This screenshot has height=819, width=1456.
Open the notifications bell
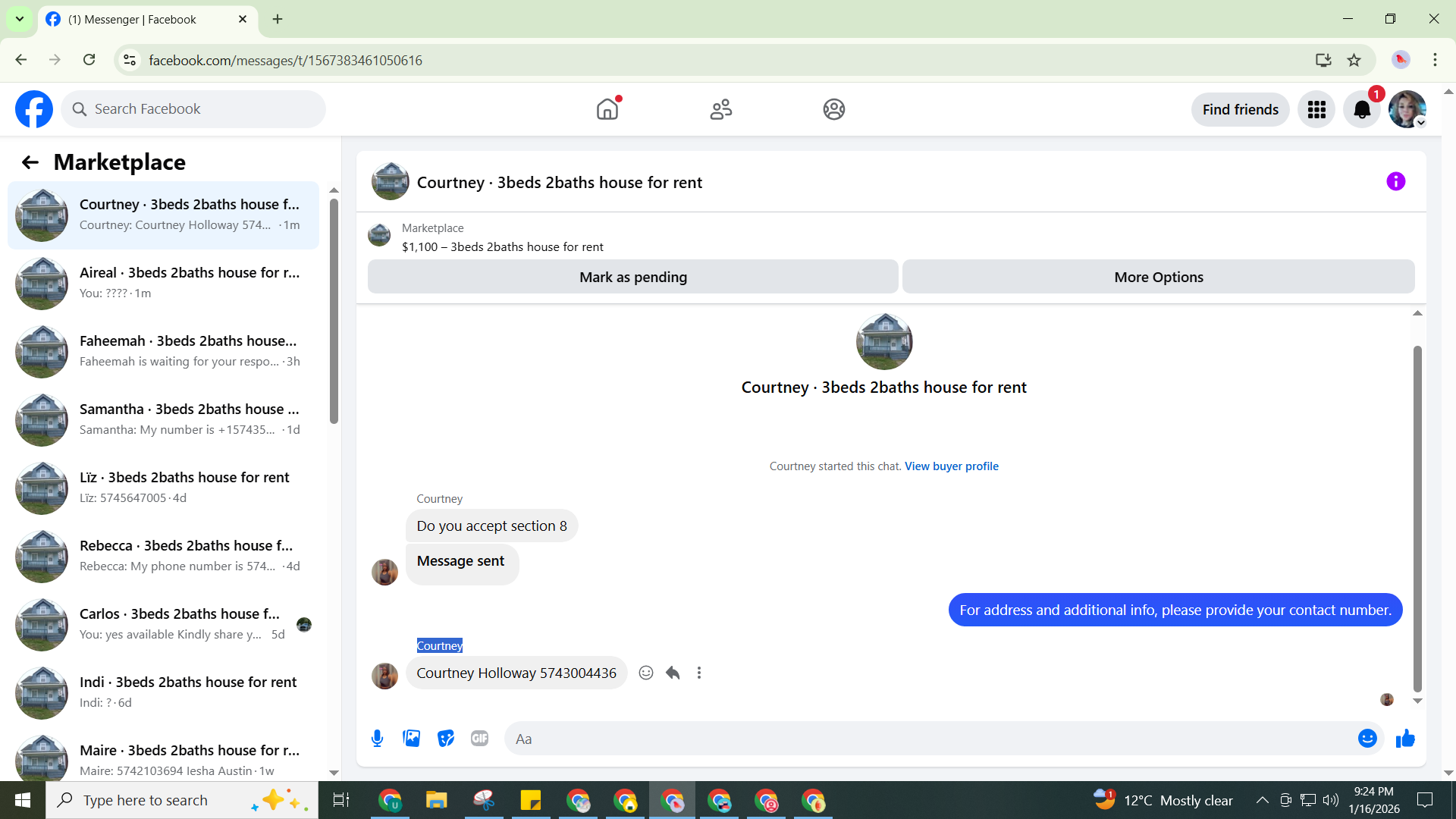(1362, 110)
